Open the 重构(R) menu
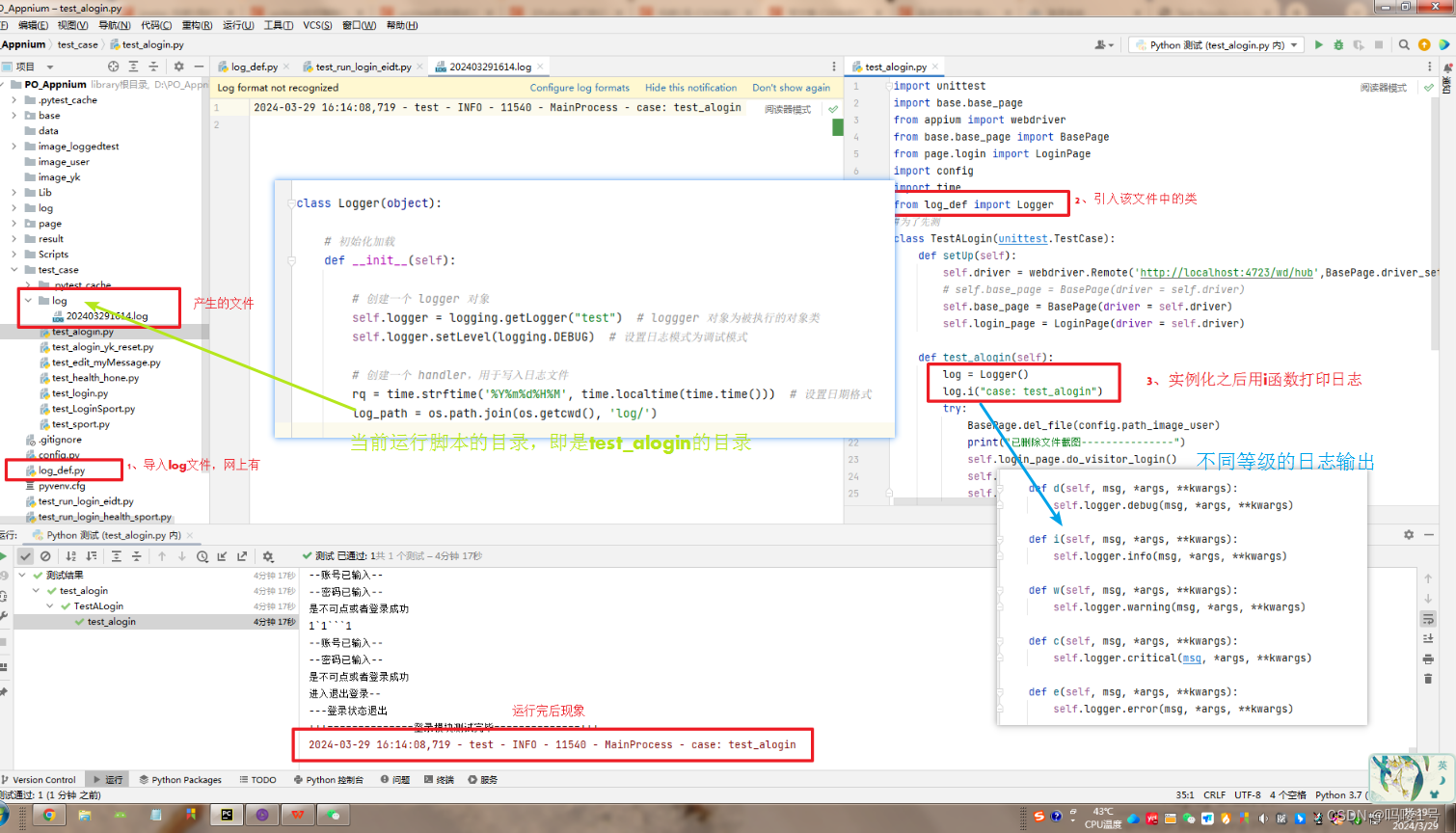 click(x=197, y=25)
